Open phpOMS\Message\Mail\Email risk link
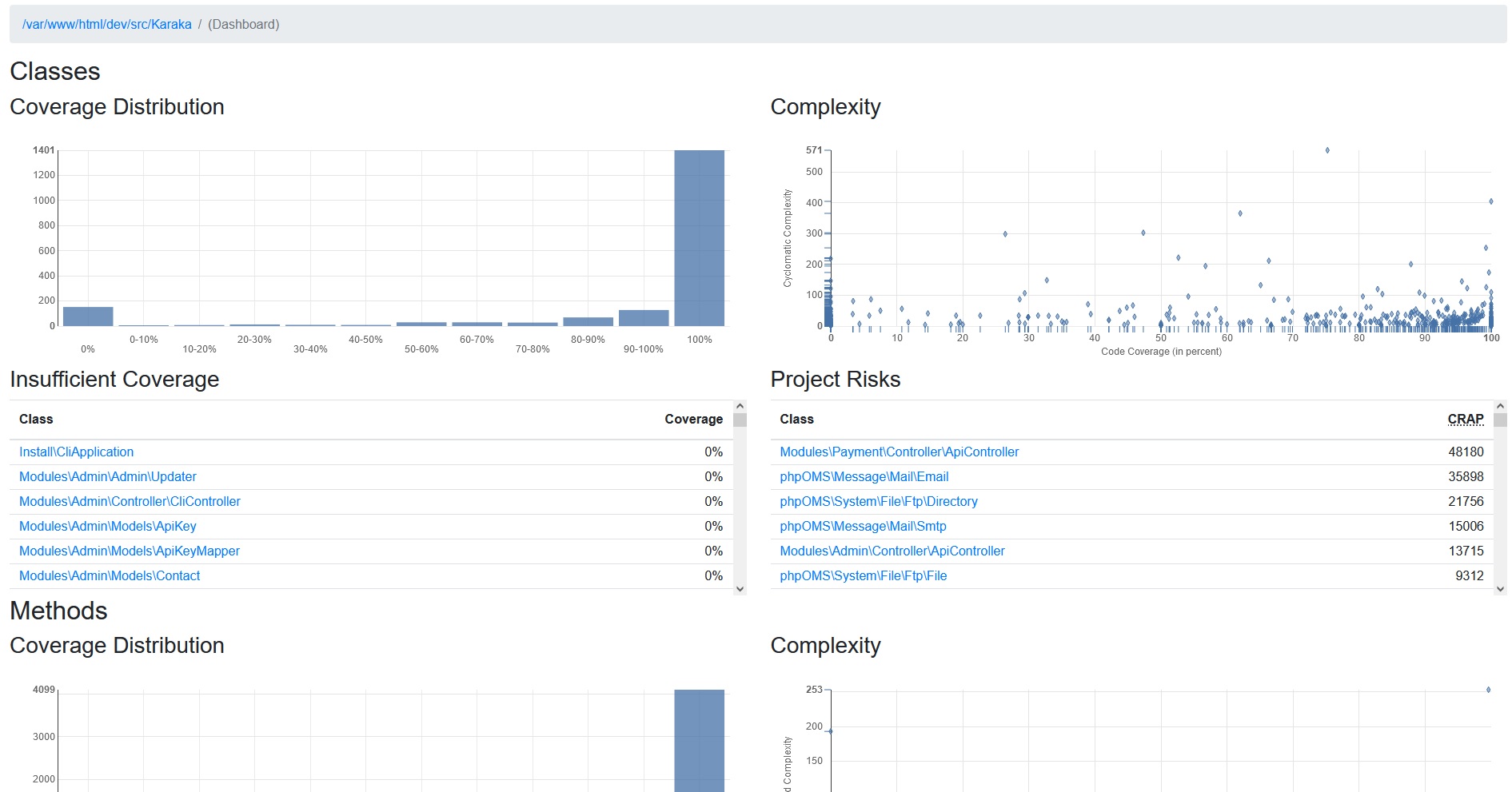The height and width of the screenshot is (792, 1512). click(x=864, y=476)
